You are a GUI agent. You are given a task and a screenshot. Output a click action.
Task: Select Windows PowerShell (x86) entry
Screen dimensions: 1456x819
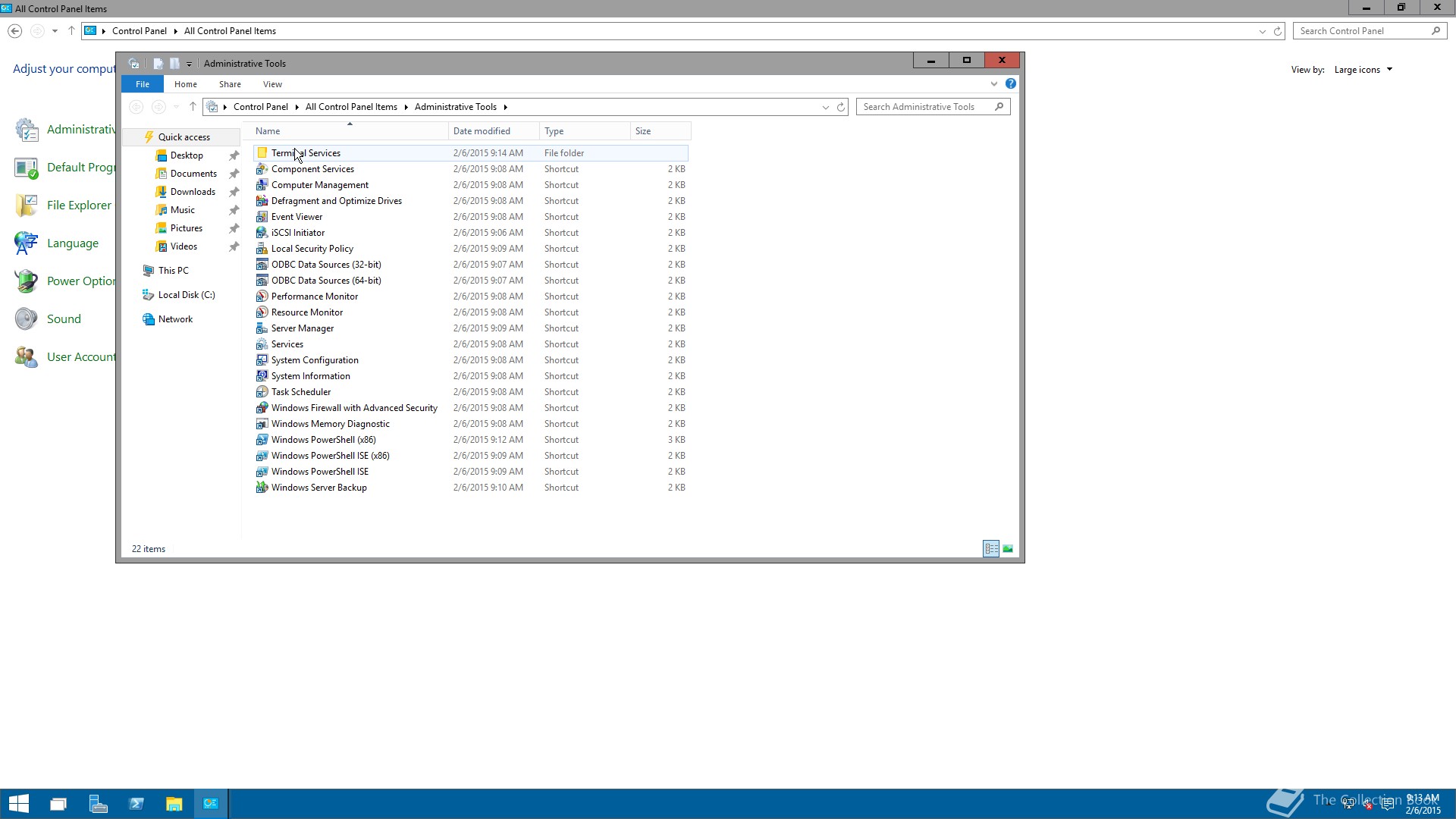pos(470,440)
